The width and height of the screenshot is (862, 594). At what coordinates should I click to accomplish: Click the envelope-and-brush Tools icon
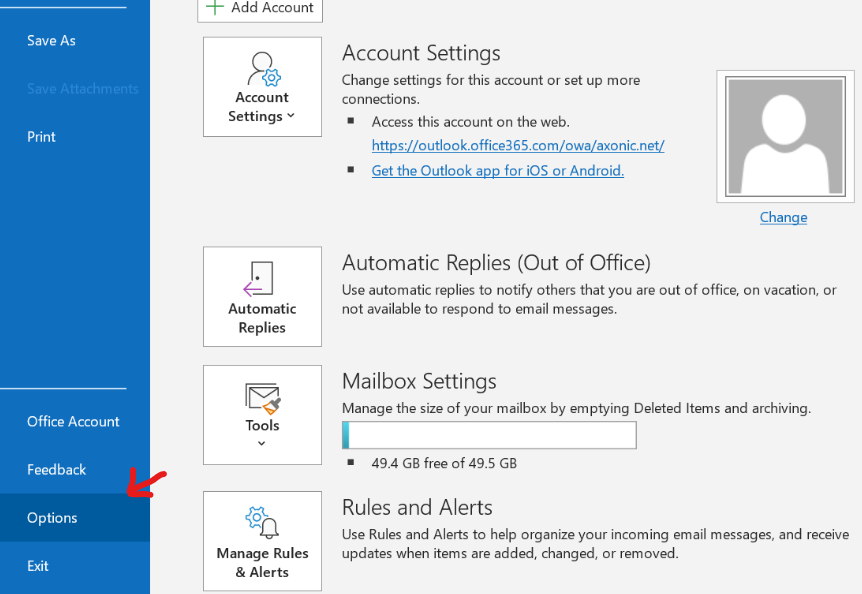[x=262, y=397]
